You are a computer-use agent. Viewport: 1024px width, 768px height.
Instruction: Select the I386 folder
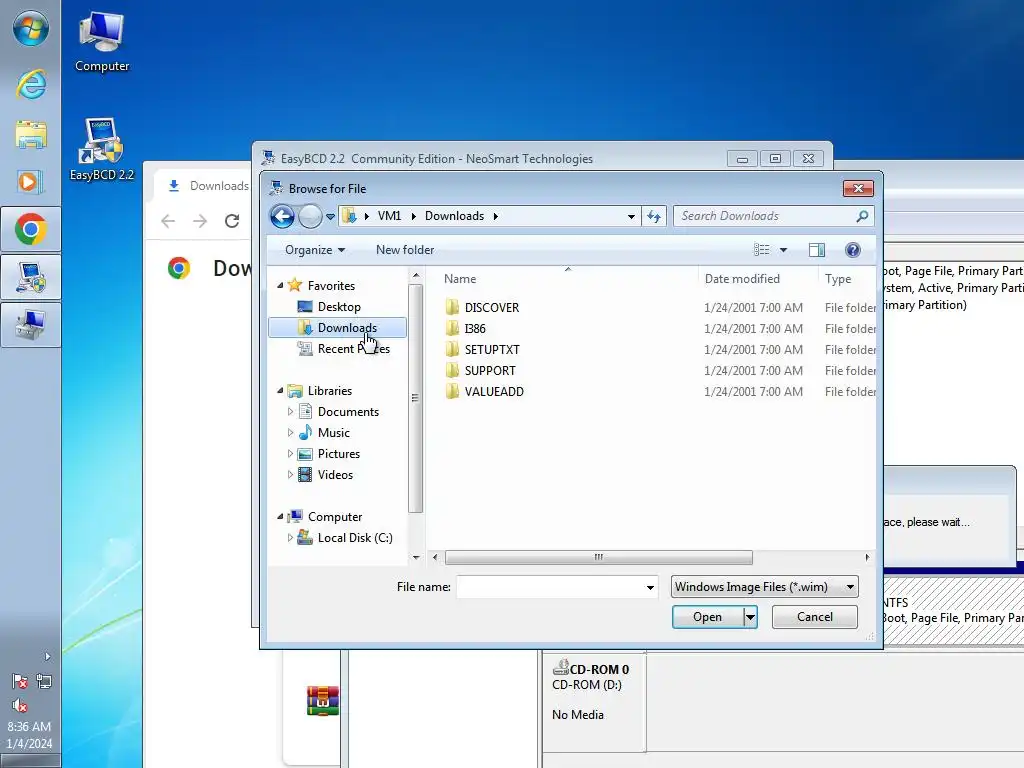(475, 328)
